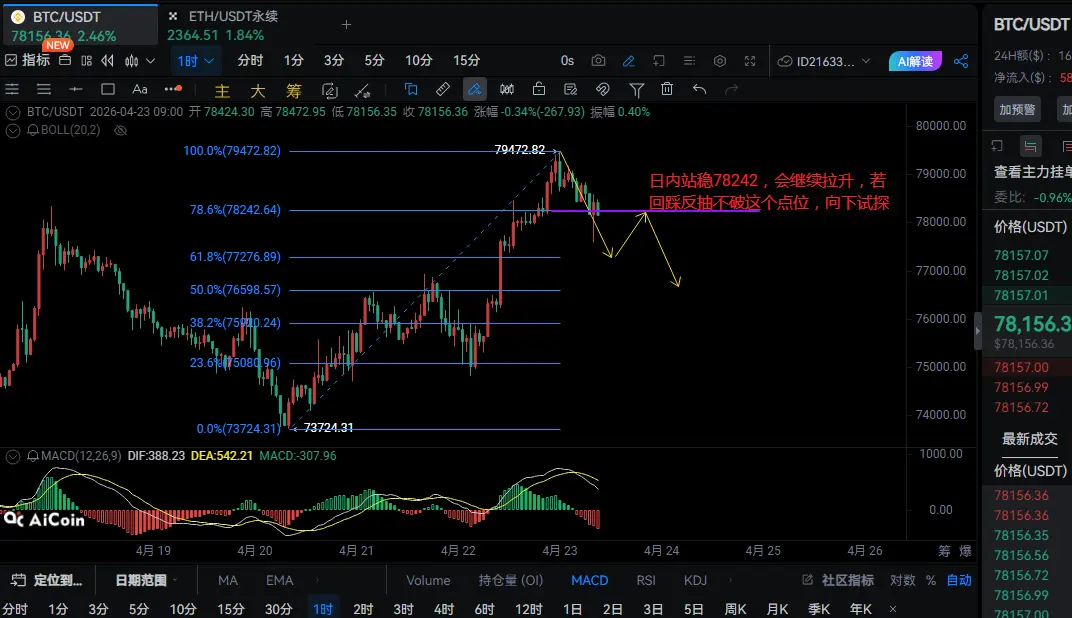This screenshot has width=1072, height=618.
Task: Switch sub-indicator to Volume
Action: pos(428,580)
